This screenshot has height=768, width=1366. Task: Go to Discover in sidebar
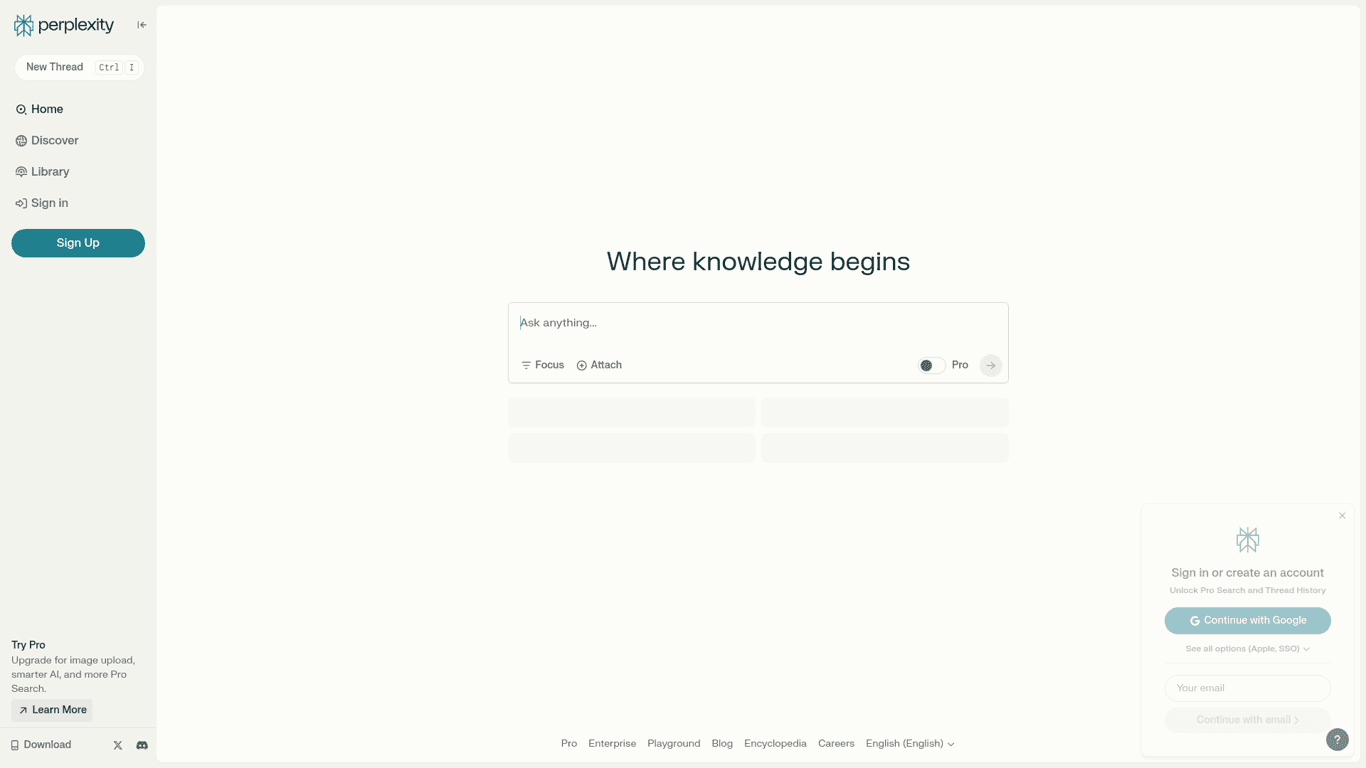click(x=54, y=141)
